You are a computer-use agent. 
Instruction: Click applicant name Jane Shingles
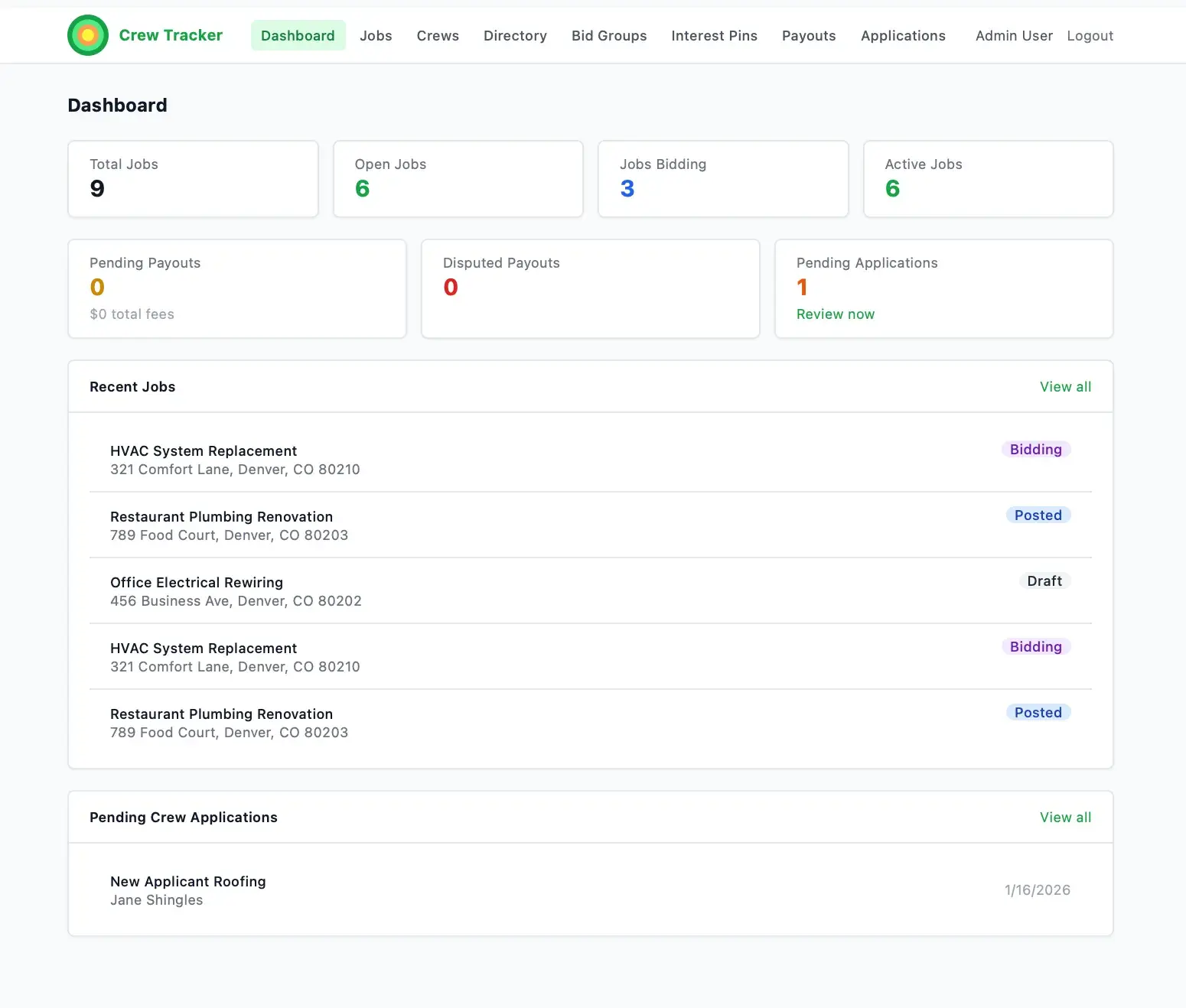click(157, 900)
